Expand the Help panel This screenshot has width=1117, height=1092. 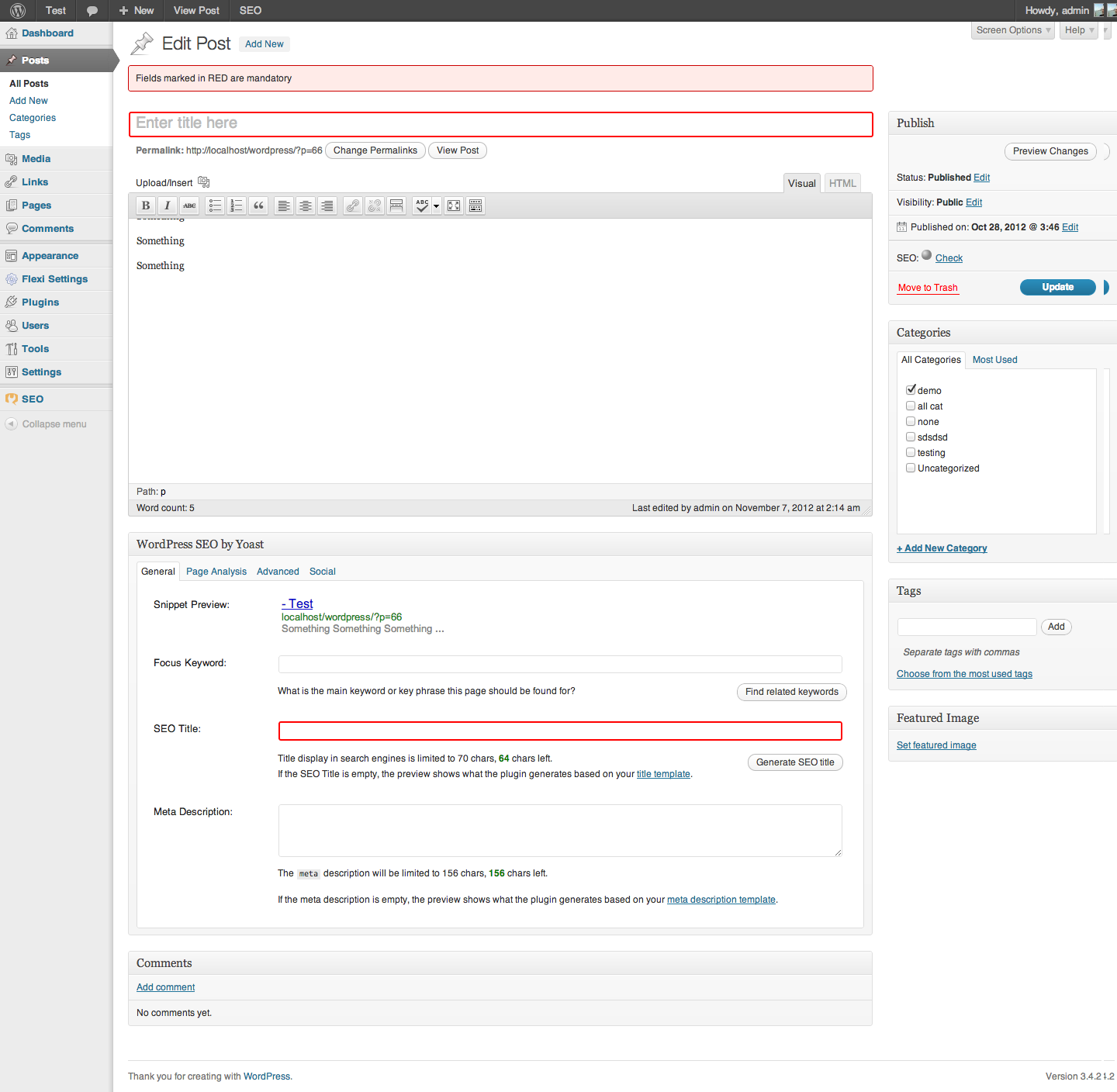pyautogui.click(x=1079, y=30)
